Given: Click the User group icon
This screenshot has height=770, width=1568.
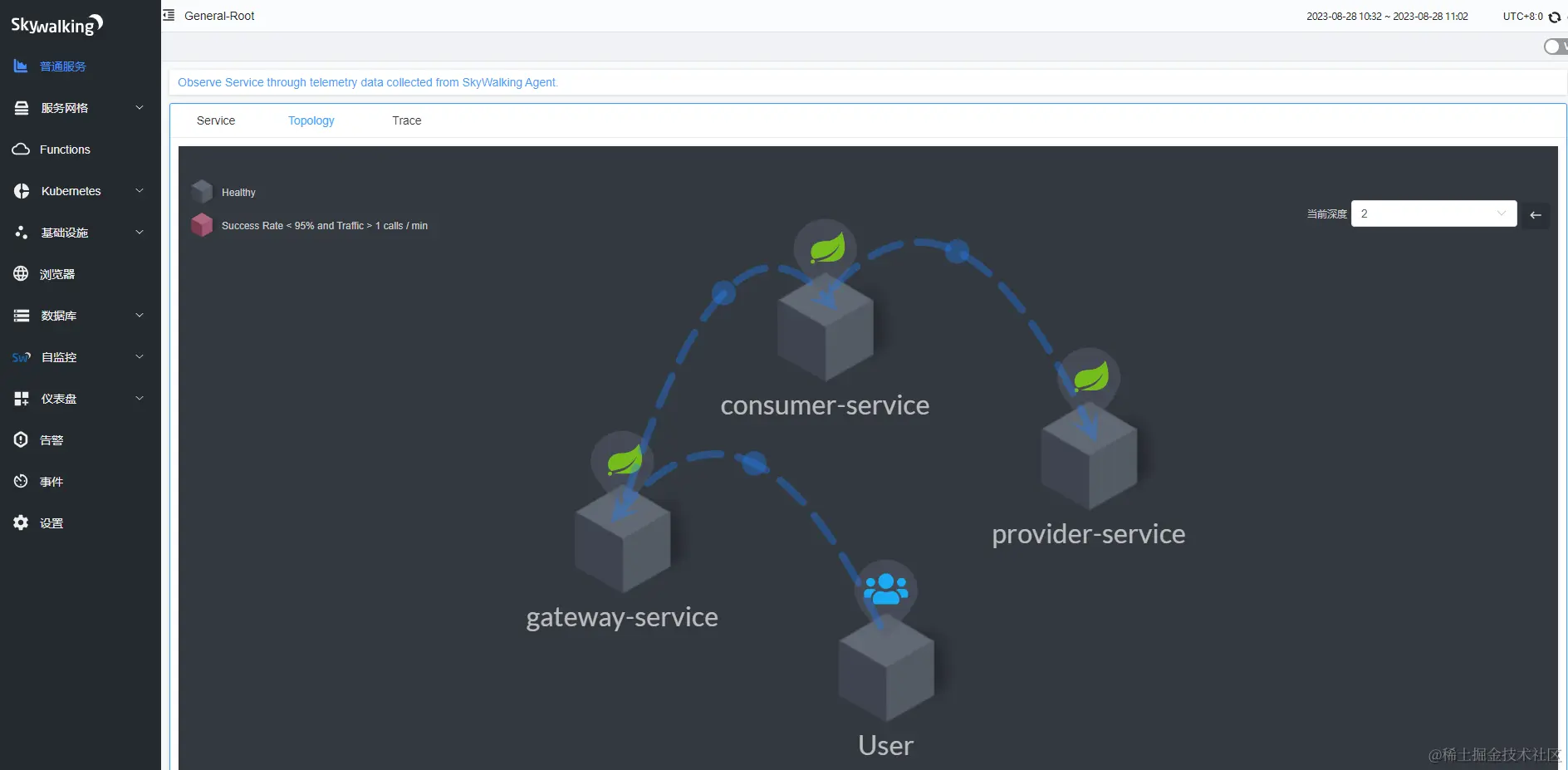Looking at the screenshot, I should (x=886, y=591).
